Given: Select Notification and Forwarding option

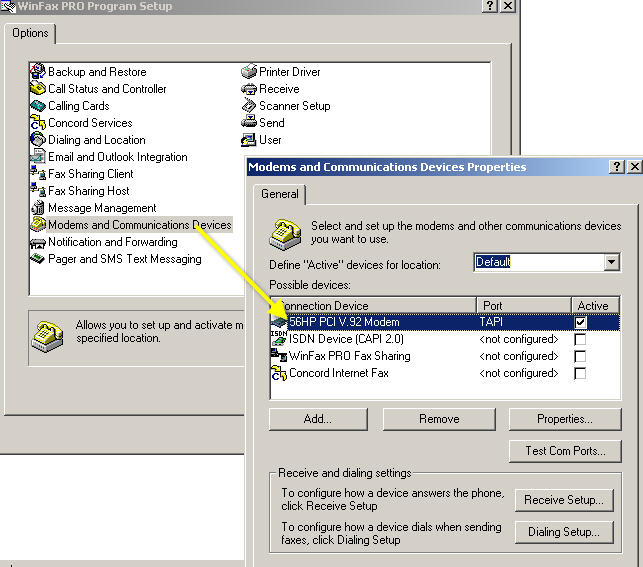Looking at the screenshot, I should point(113,242).
